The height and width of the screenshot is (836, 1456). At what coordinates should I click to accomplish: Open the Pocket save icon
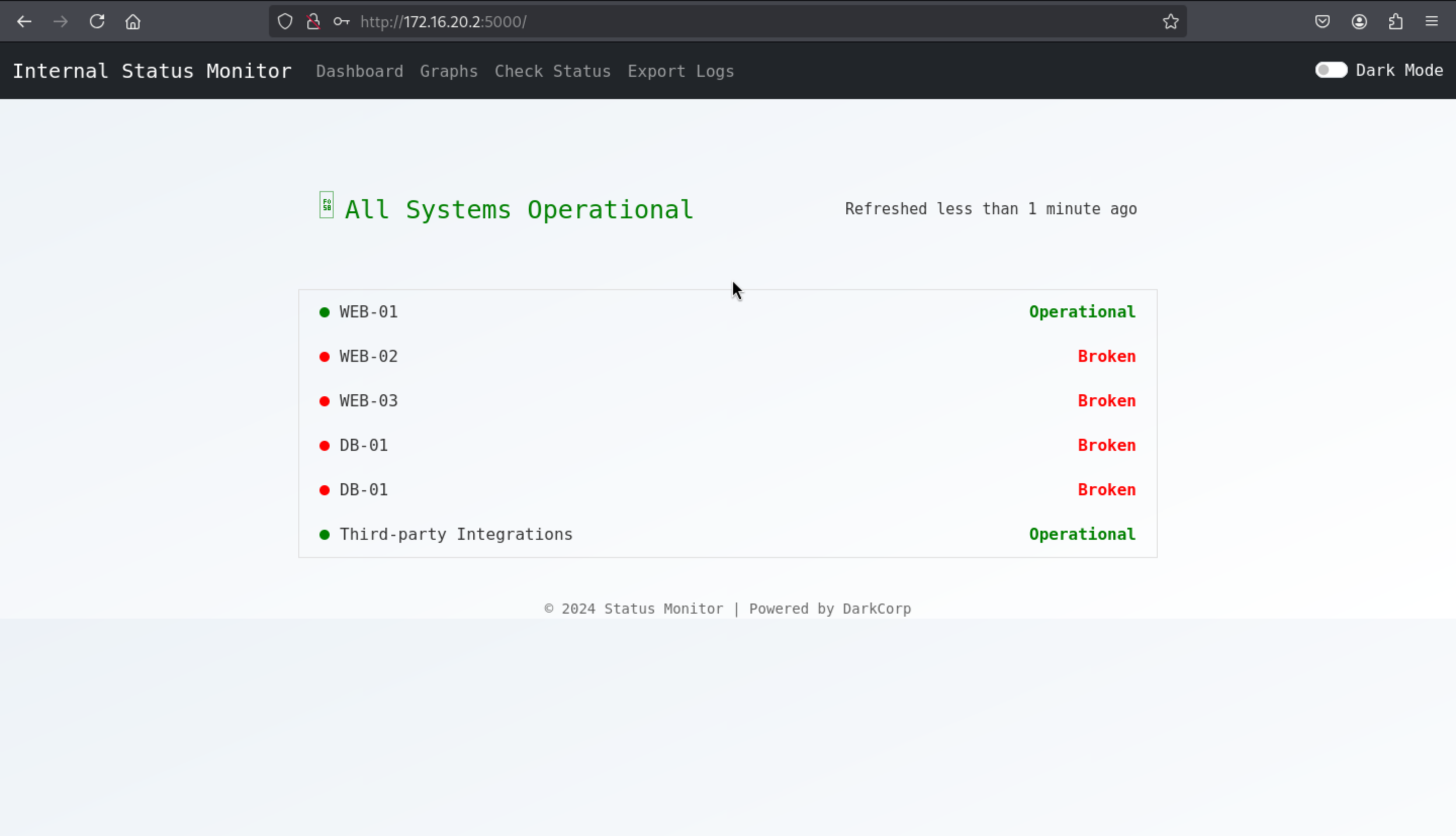point(1322,22)
